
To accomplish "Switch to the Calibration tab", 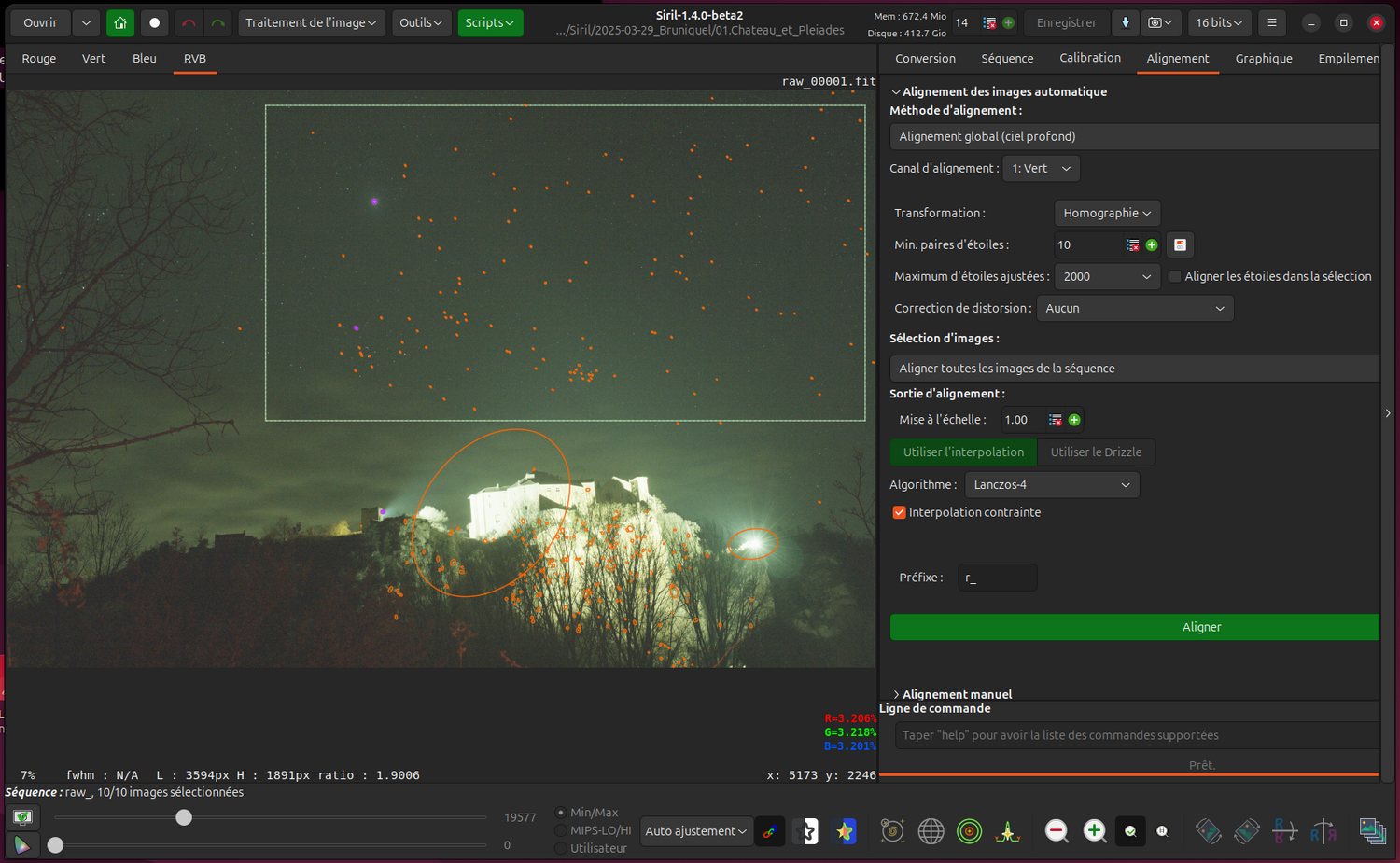I will click(x=1089, y=58).
